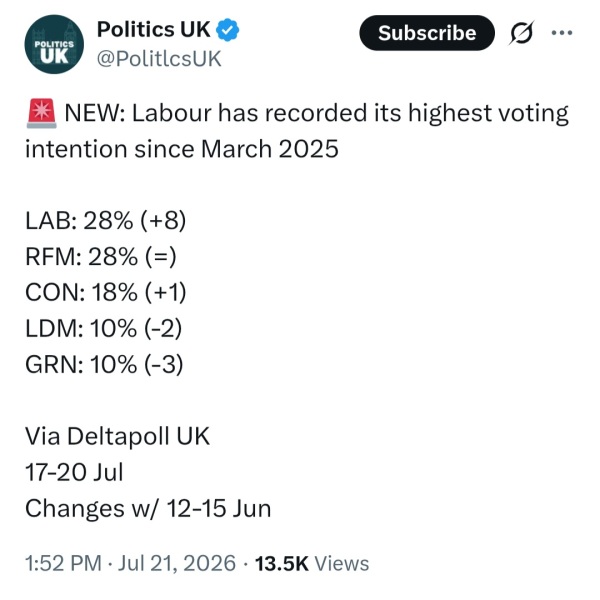Click the Politics UK display name
The image size is (600, 600).
(x=153, y=29)
